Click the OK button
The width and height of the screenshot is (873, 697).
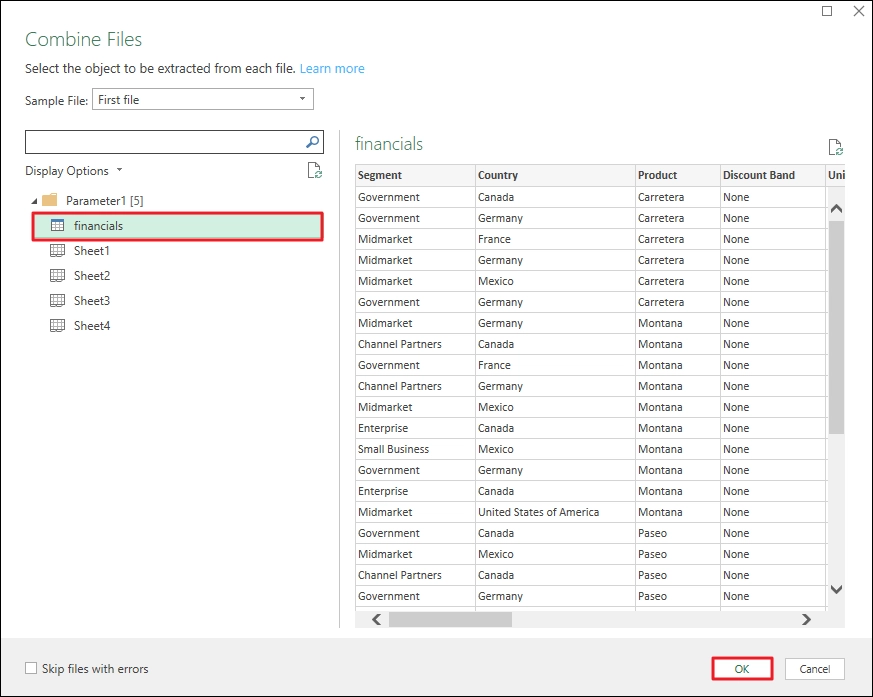coord(742,669)
